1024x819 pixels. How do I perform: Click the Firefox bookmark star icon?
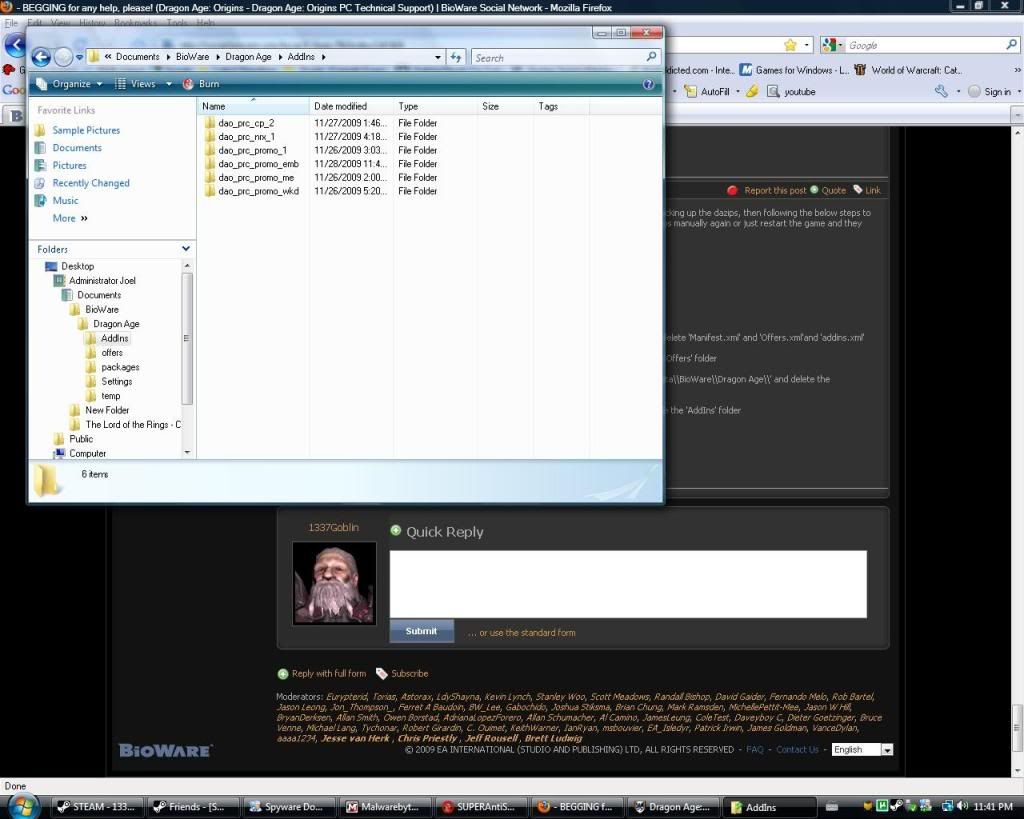coord(790,45)
